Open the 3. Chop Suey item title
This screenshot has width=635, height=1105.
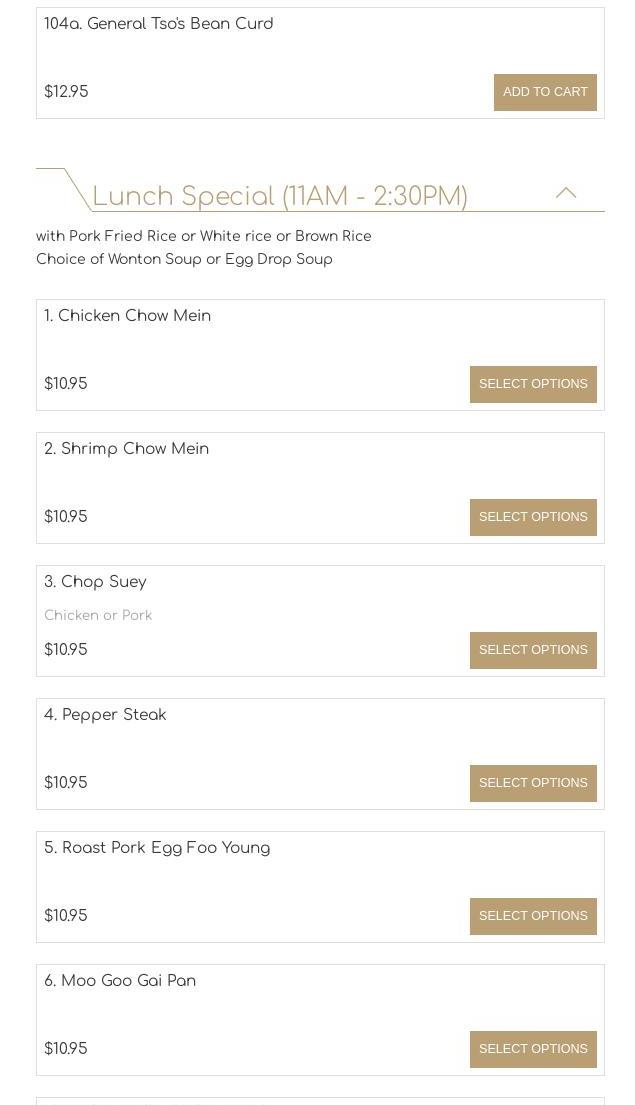click(x=96, y=582)
